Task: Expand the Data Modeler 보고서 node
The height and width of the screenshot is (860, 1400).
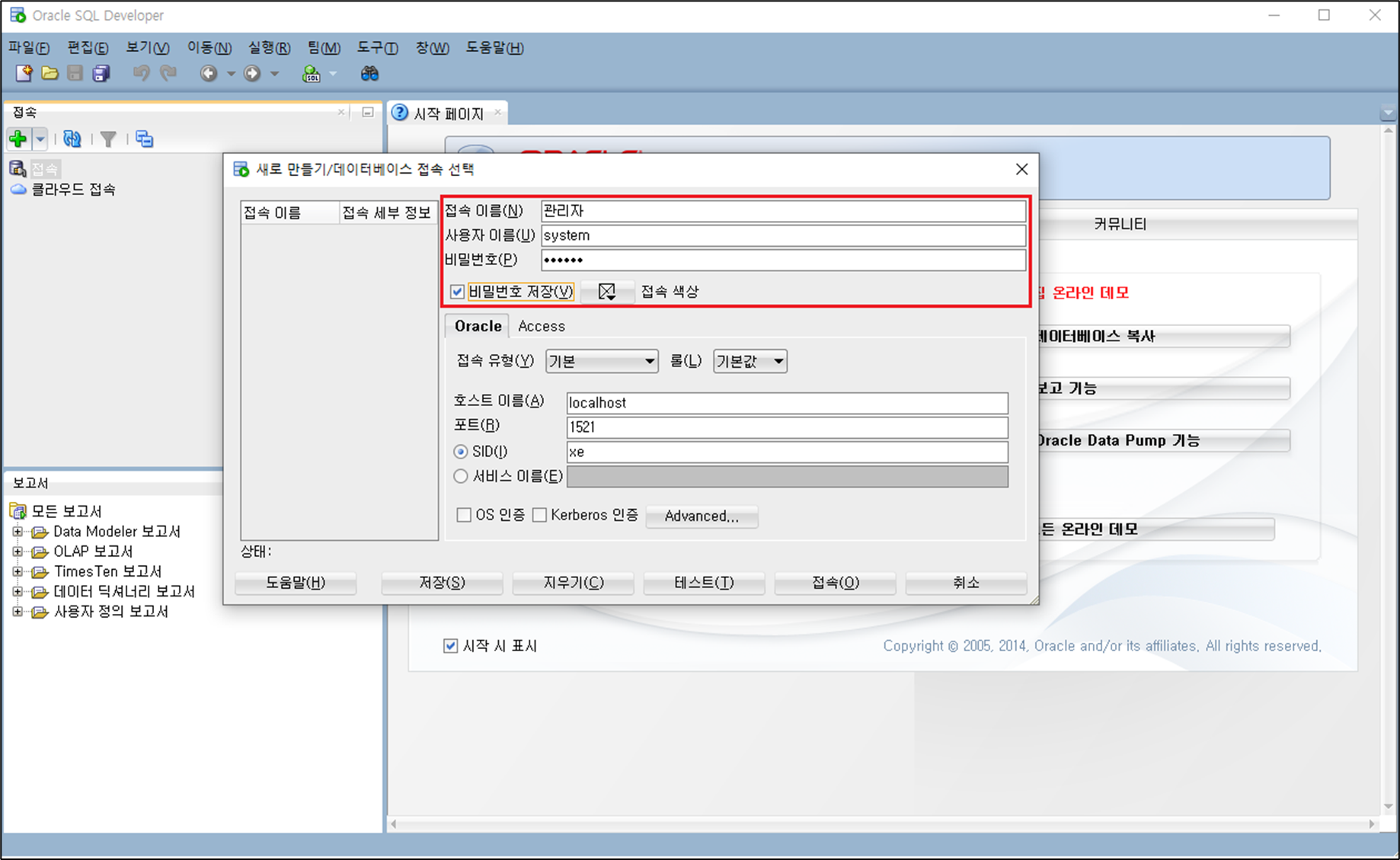Action: pos(18,531)
